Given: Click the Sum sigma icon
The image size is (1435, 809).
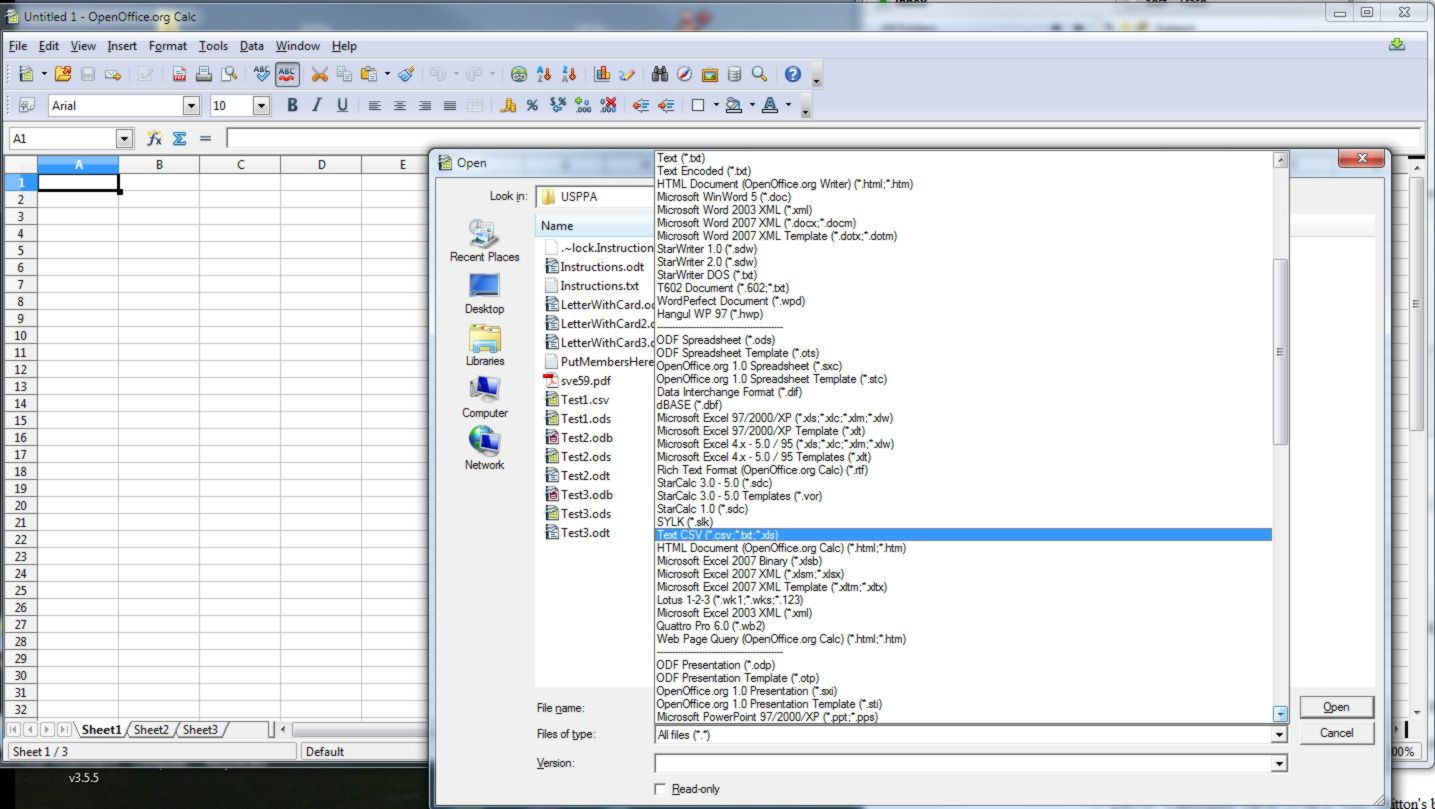Looking at the screenshot, I should pyautogui.click(x=180, y=139).
